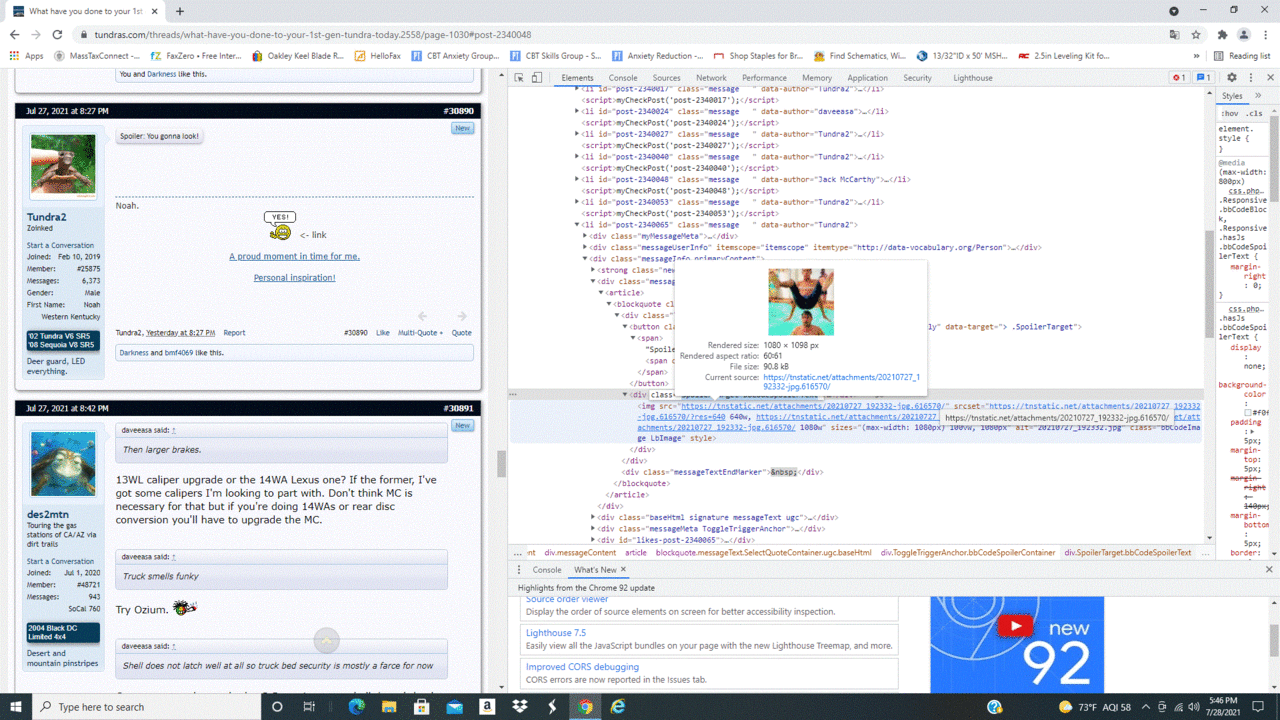Launch Microsoft Edge from the taskbar
The height and width of the screenshot is (720, 1280).
coord(357,707)
